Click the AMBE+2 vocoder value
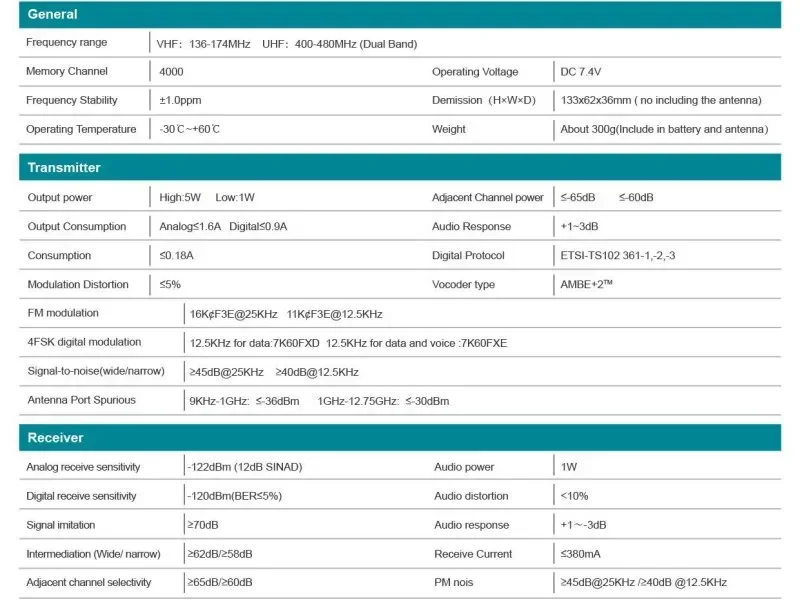800x600 pixels. tap(586, 284)
